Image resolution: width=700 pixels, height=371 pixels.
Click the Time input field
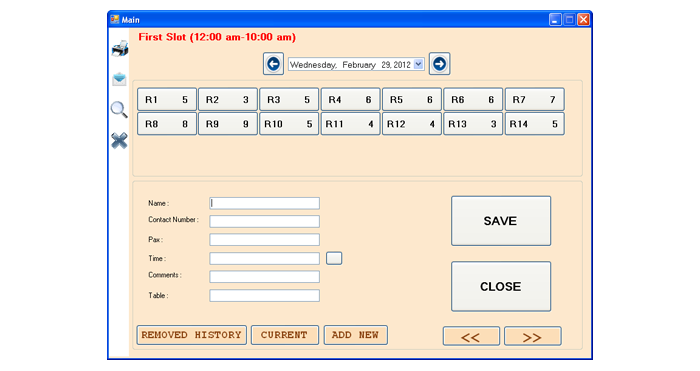pyautogui.click(x=264, y=258)
